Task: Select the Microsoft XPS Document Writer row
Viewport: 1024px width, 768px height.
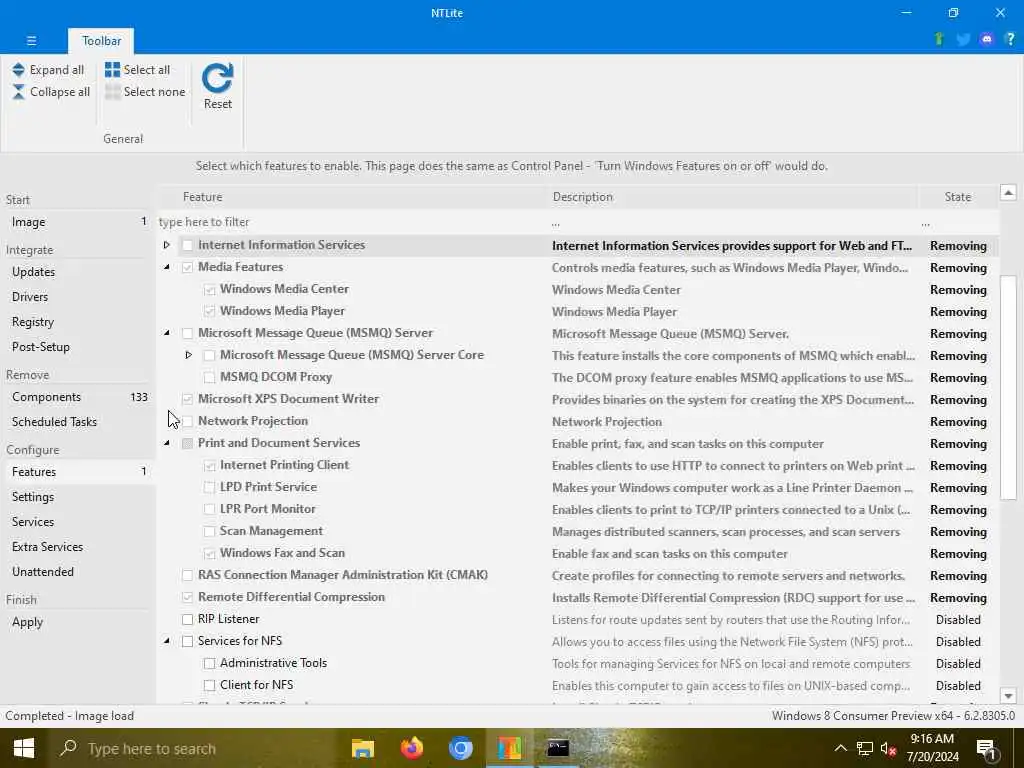Action: pos(579,399)
